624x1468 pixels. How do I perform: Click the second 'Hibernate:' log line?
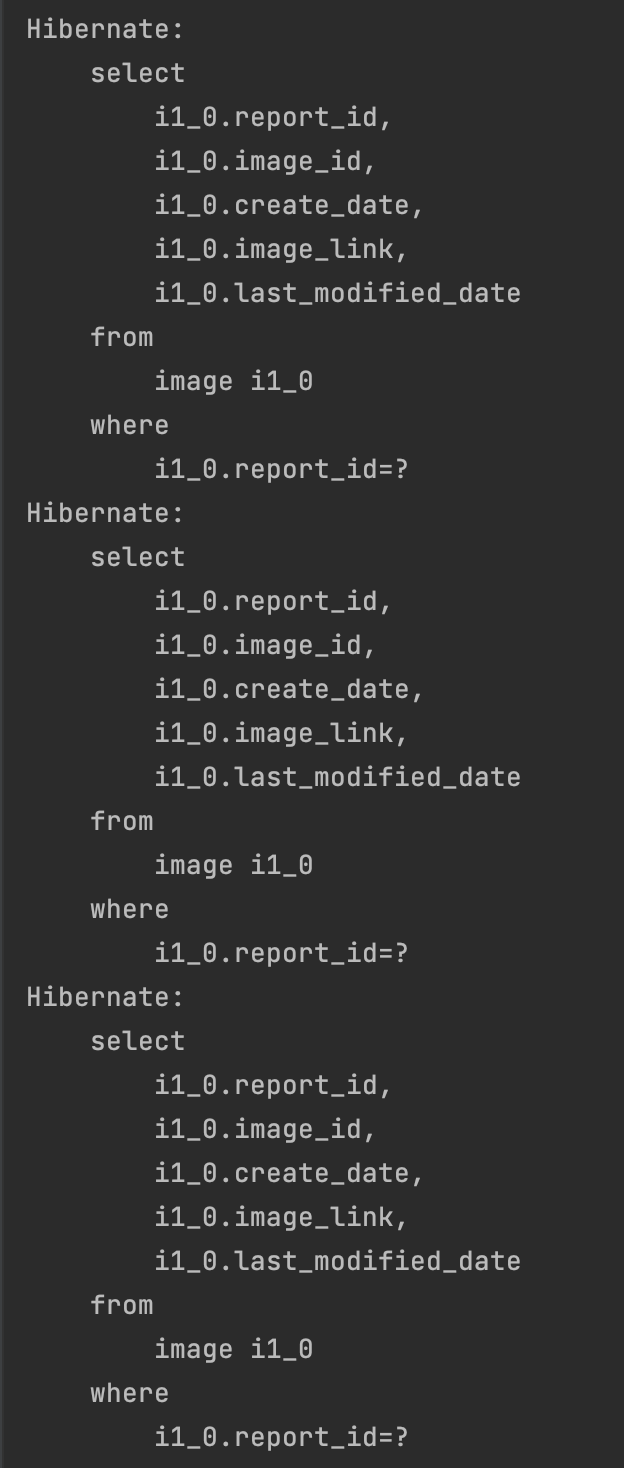tap(105, 513)
